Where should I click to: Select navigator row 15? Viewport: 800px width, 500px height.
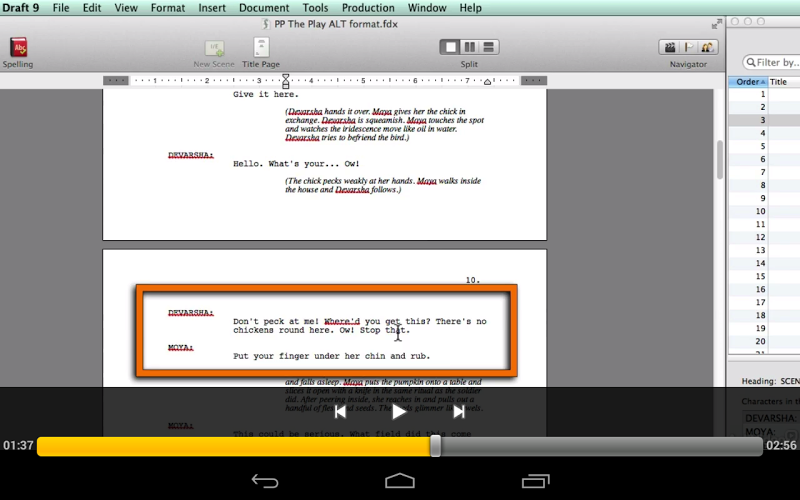[764, 276]
